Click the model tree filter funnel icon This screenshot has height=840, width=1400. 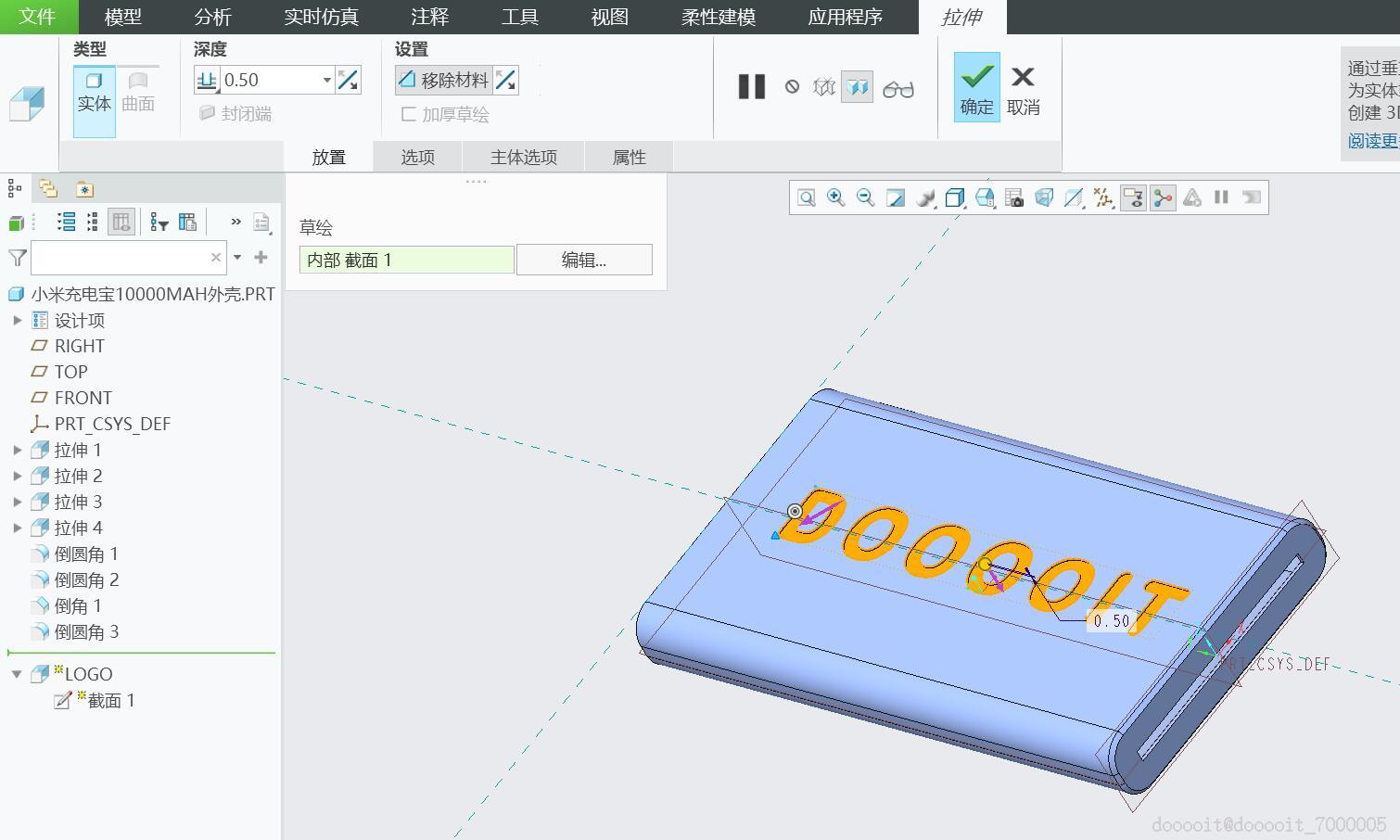click(x=159, y=222)
